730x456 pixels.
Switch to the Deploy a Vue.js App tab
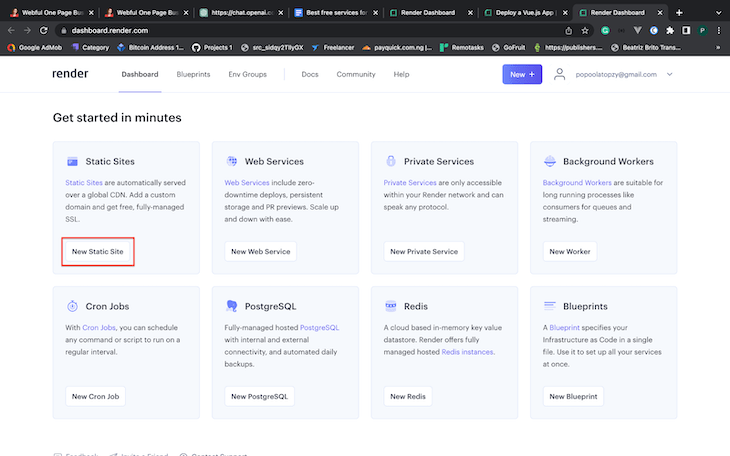[x=525, y=13]
